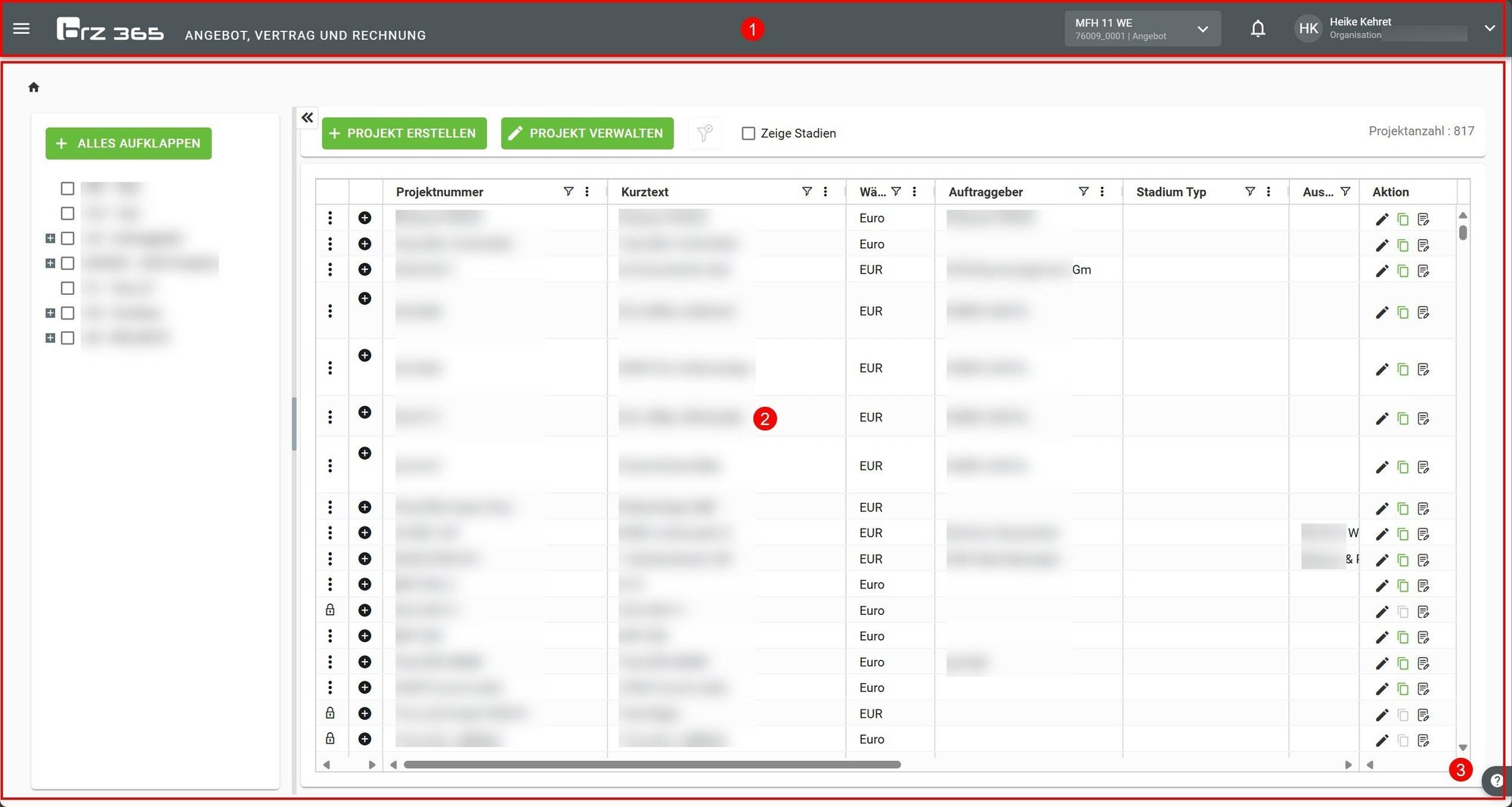Expand the first tree node with plus box
1512x807 pixels.
[50, 238]
